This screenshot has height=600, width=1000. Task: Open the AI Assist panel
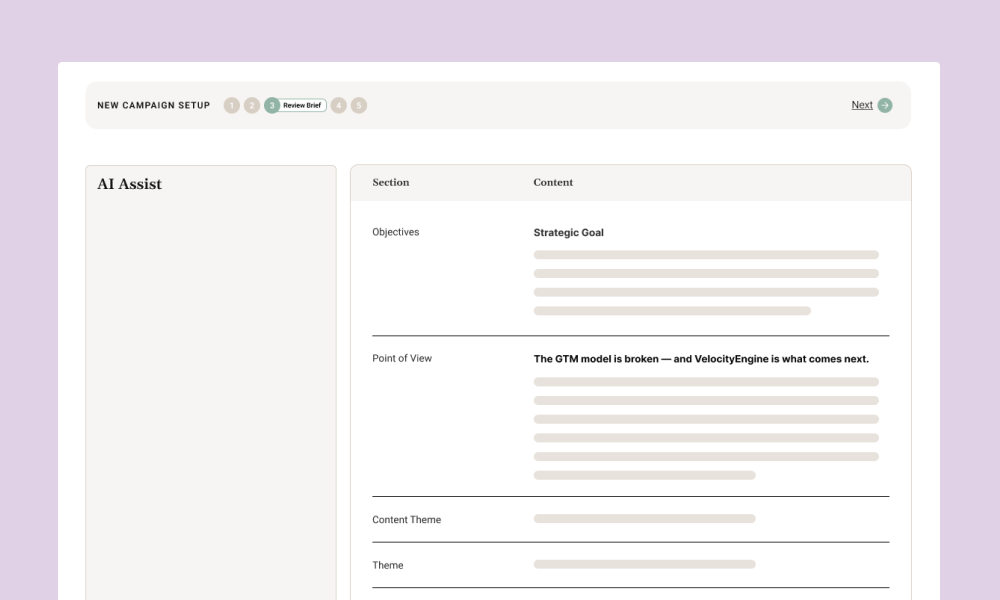pos(129,184)
